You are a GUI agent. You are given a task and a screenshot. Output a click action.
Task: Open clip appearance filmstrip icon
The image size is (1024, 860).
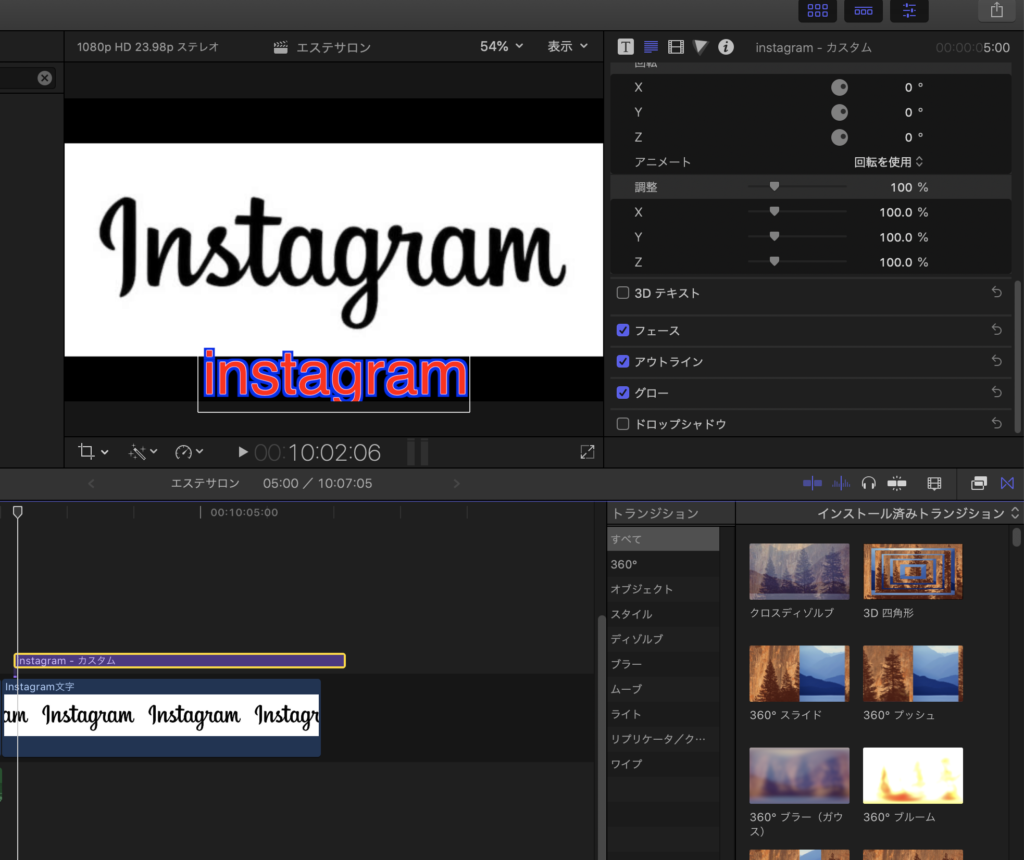click(935, 483)
